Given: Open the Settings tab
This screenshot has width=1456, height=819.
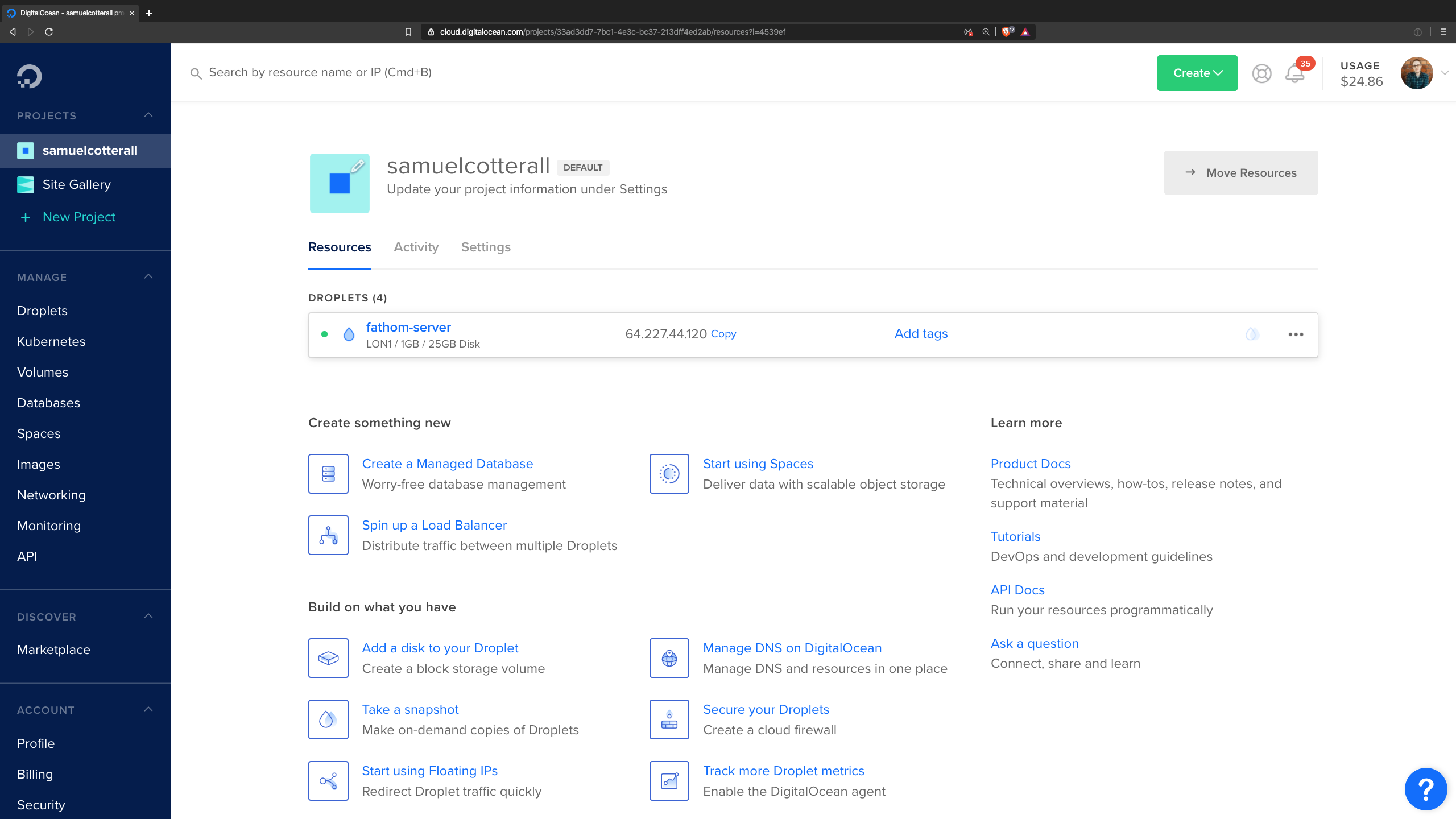Looking at the screenshot, I should point(485,247).
